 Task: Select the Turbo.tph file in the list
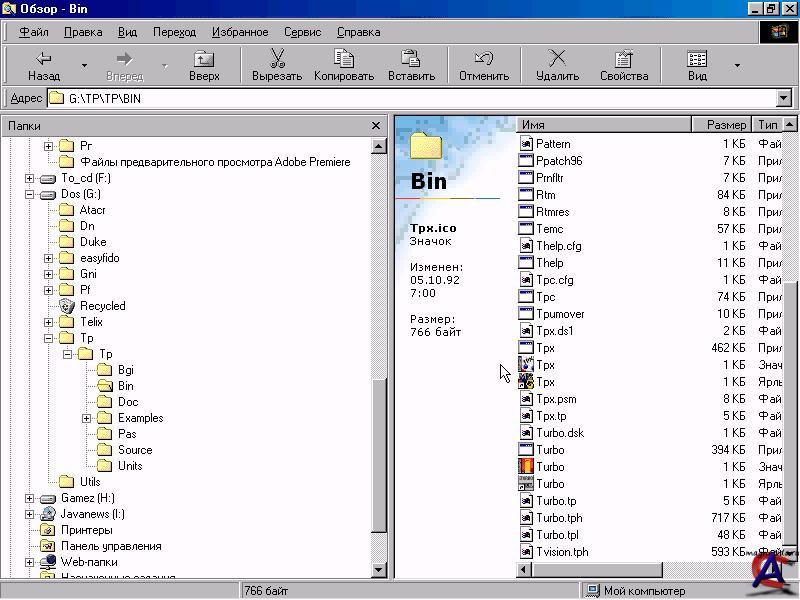click(559, 518)
